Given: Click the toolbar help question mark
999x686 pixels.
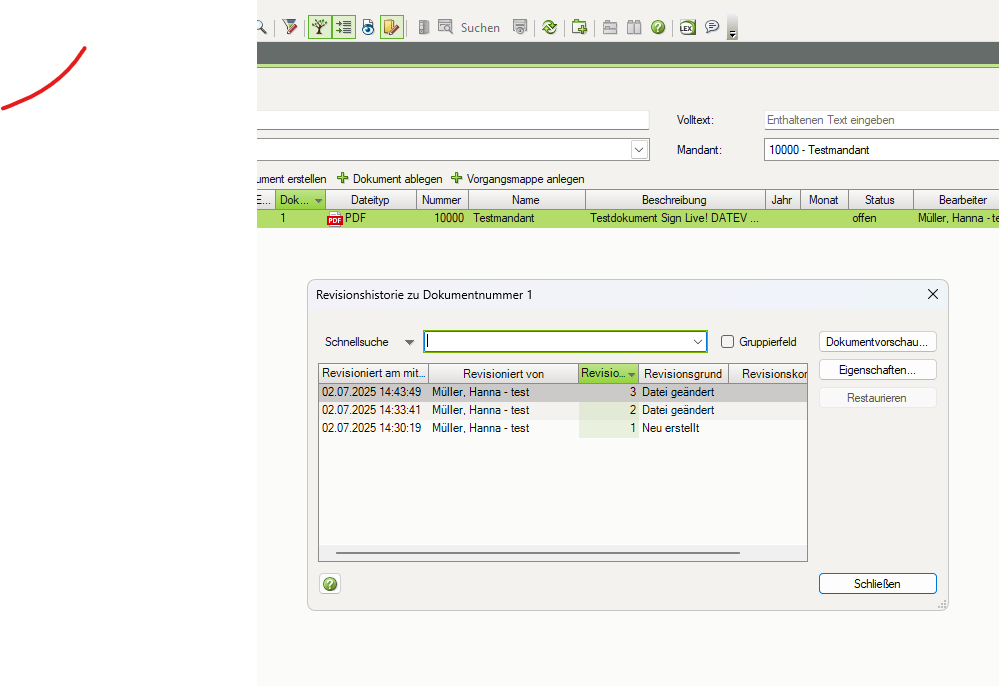Looking at the screenshot, I should pyautogui.click(x=658, y=27).
